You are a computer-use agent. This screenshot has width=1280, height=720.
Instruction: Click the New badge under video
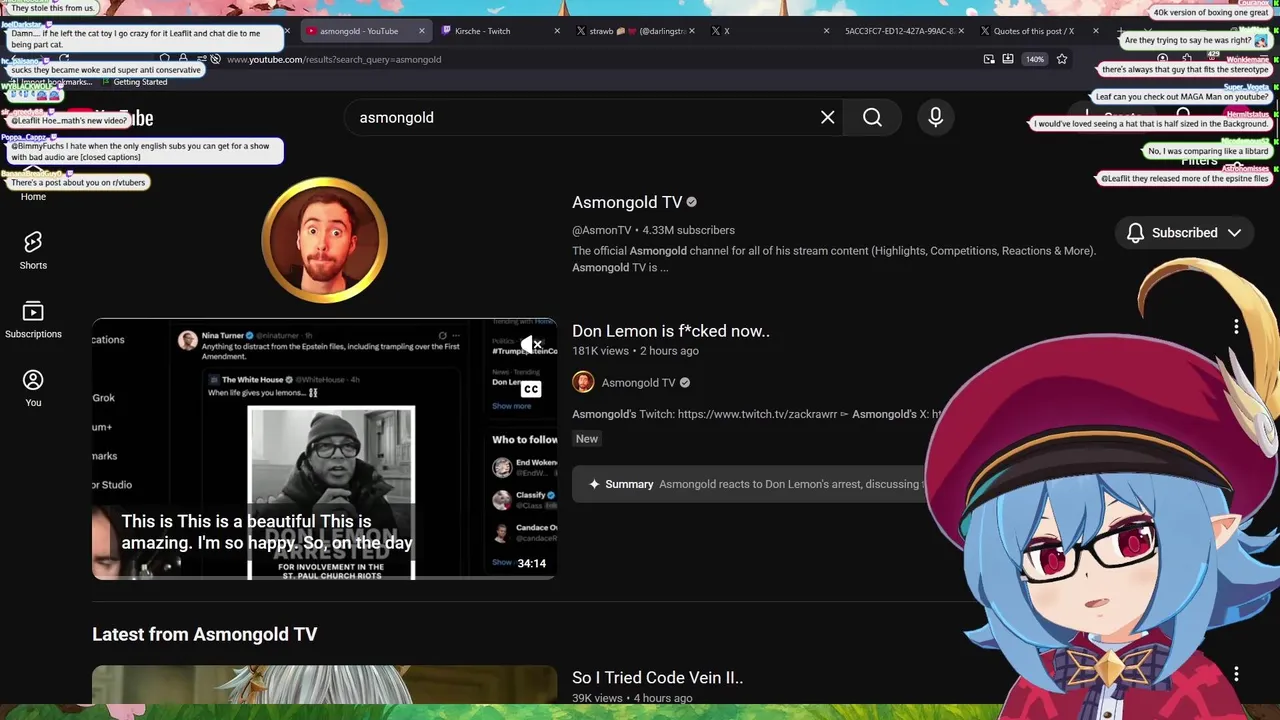[x=586, y=438]
